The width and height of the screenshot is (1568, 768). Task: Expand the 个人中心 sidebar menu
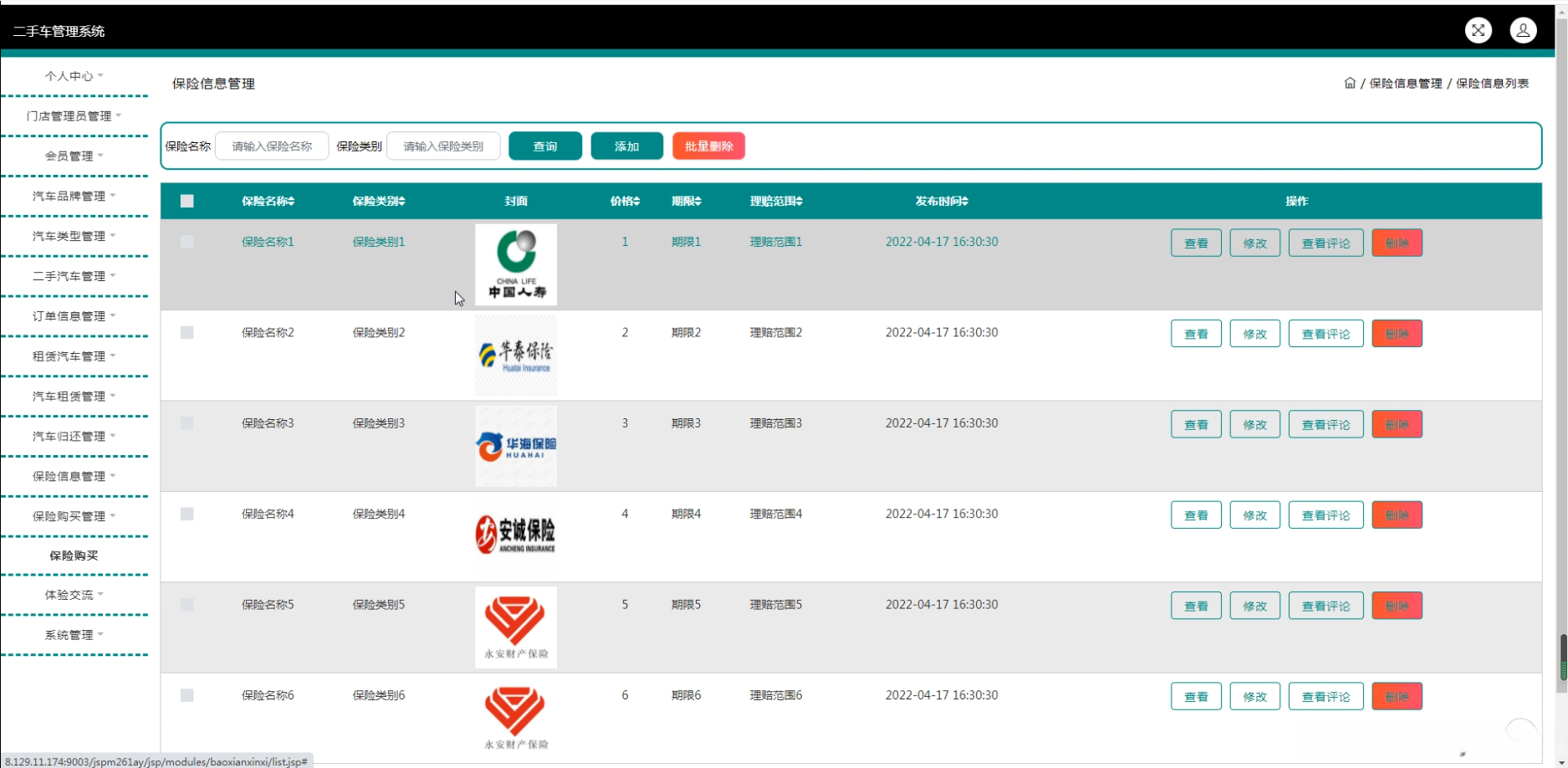click(x=74, y=76)
